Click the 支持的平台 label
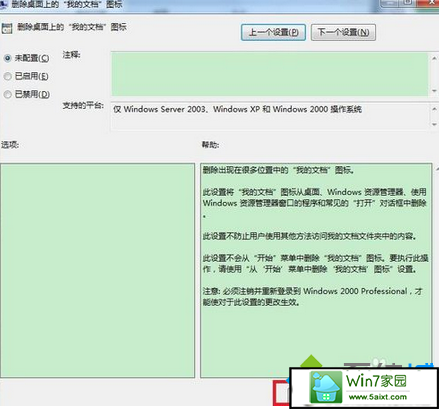This screenshot has height=409, width=439. 83,106
